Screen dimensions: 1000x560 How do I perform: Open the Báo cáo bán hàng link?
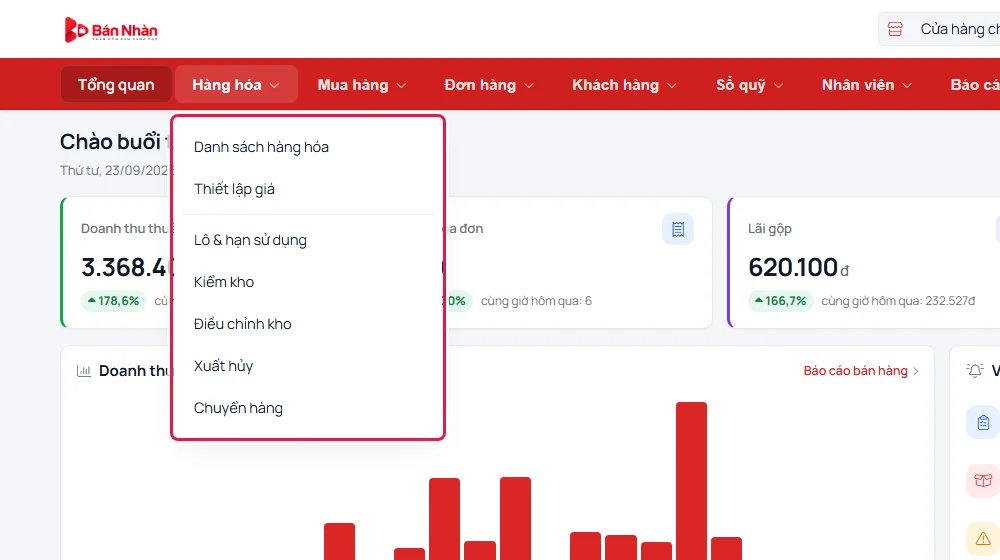pos(861,371)
